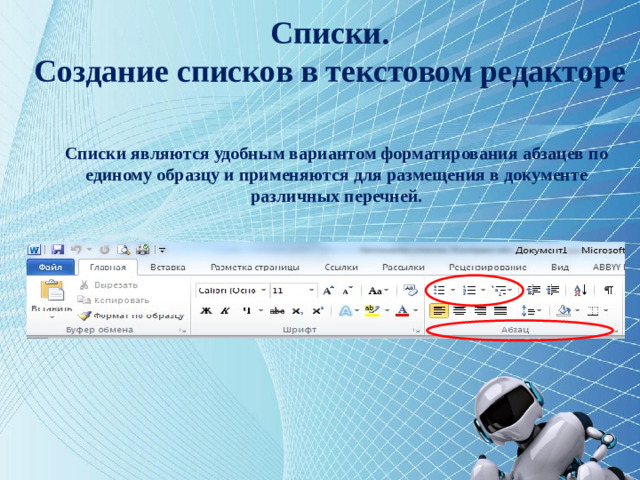The width and height of the screenshot is (640, 480).
Task: Open the Рецензирование tab
Action: tap(488, 267)
